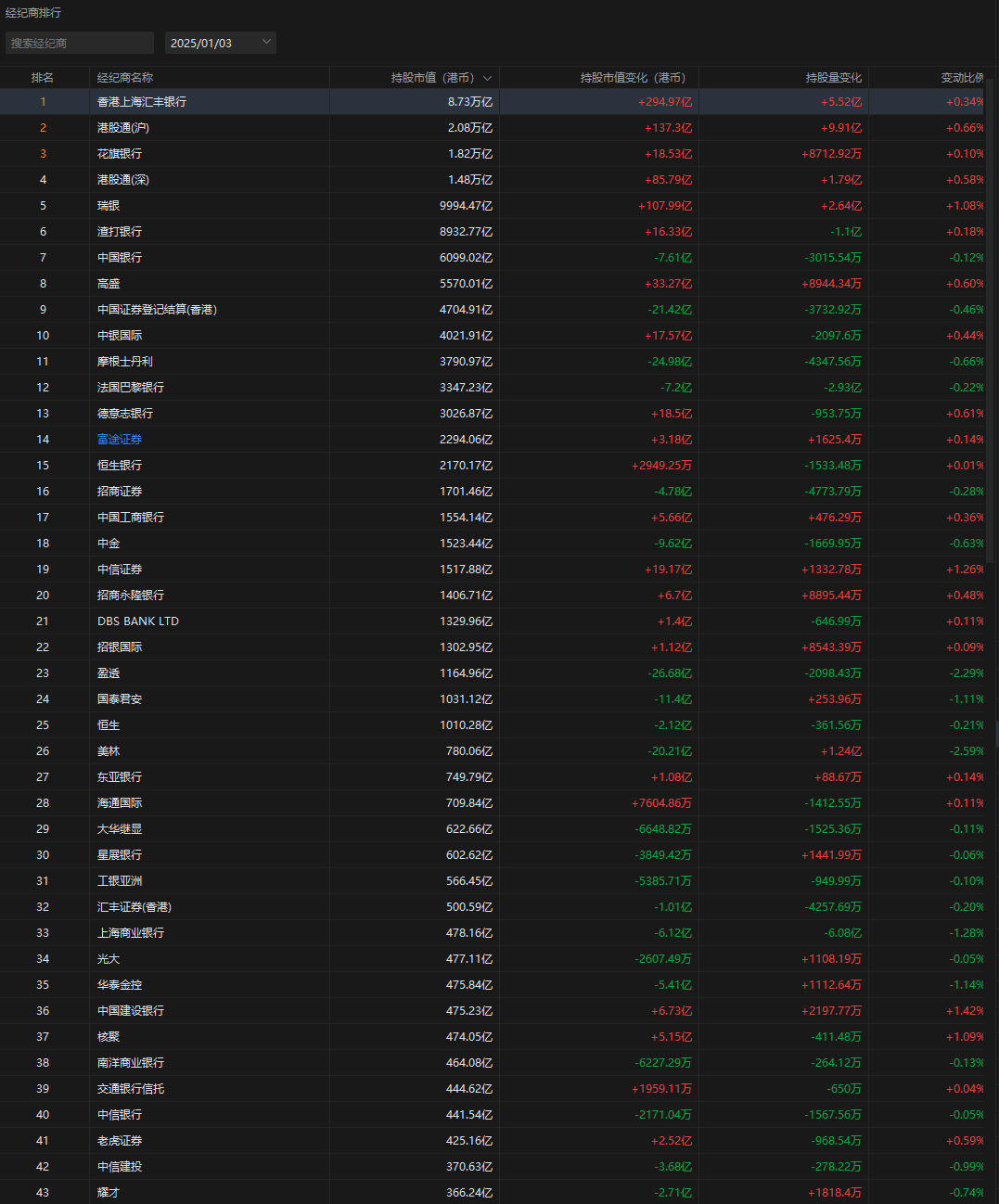This screenshot has height=1204, width=999.
Task: Click the sort arrow beside 持股市值 (港币)
Action: point(487,78)
